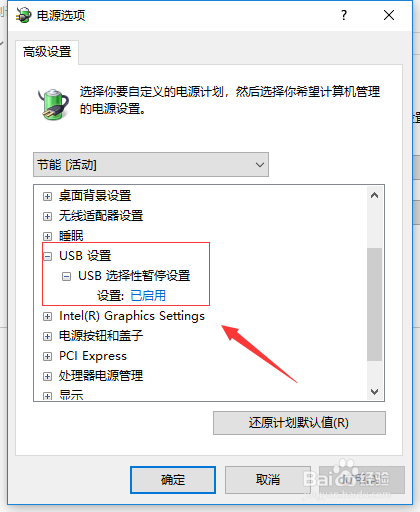420x512 pixels.
Task: Expand Intel(R) Graphics Settings node
Action: 47,316
